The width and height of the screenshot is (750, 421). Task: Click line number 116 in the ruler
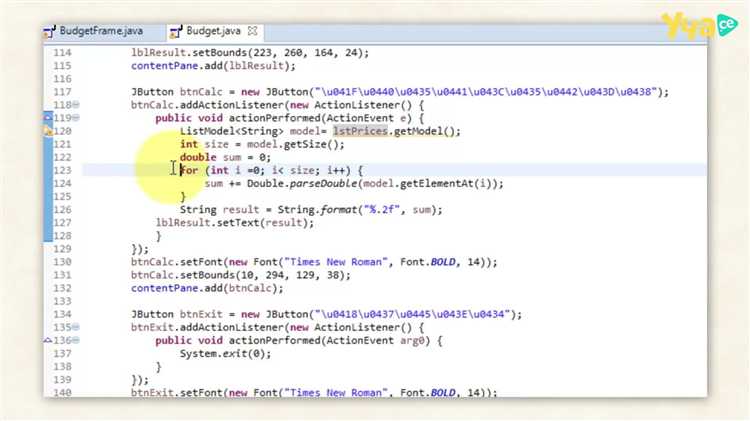[x=62, y=79]
